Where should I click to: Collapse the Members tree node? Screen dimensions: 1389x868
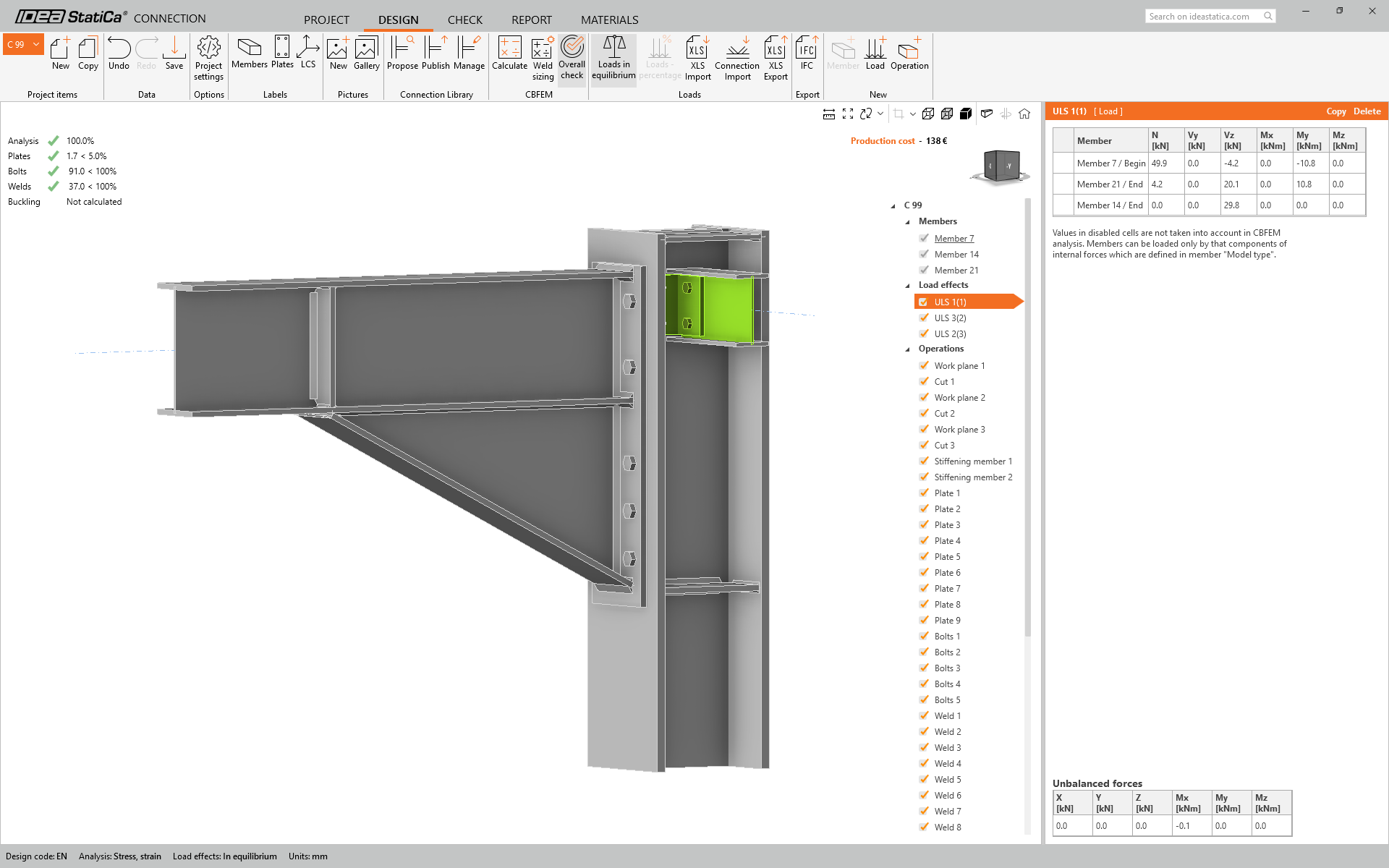pos(908,222)
